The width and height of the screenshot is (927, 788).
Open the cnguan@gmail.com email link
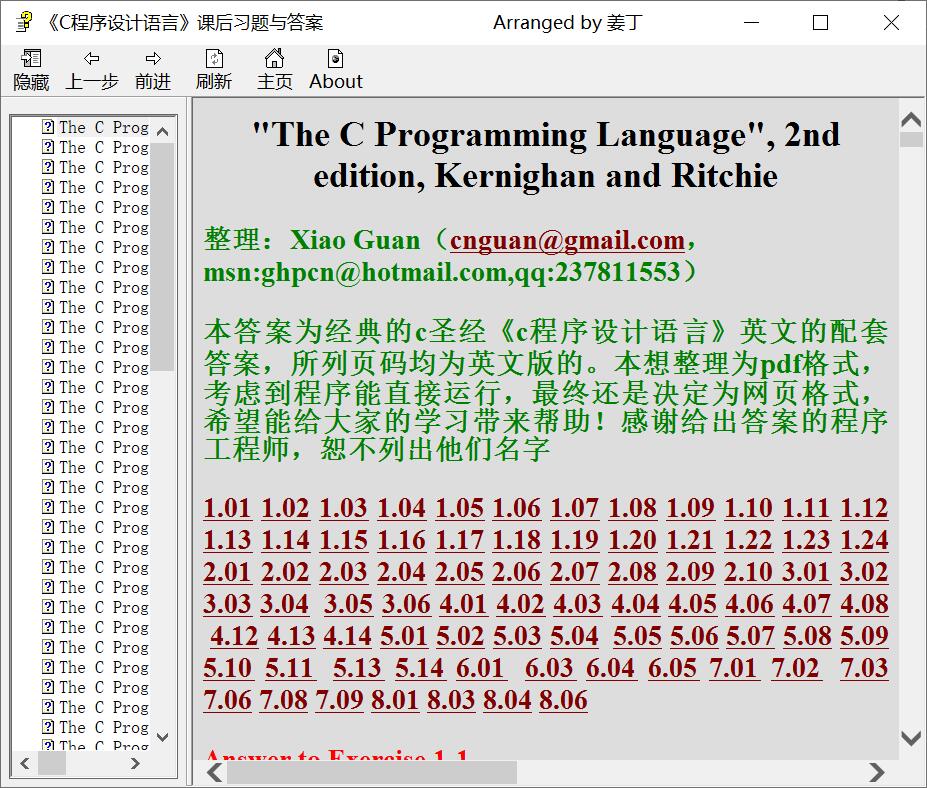coord(567,241)
